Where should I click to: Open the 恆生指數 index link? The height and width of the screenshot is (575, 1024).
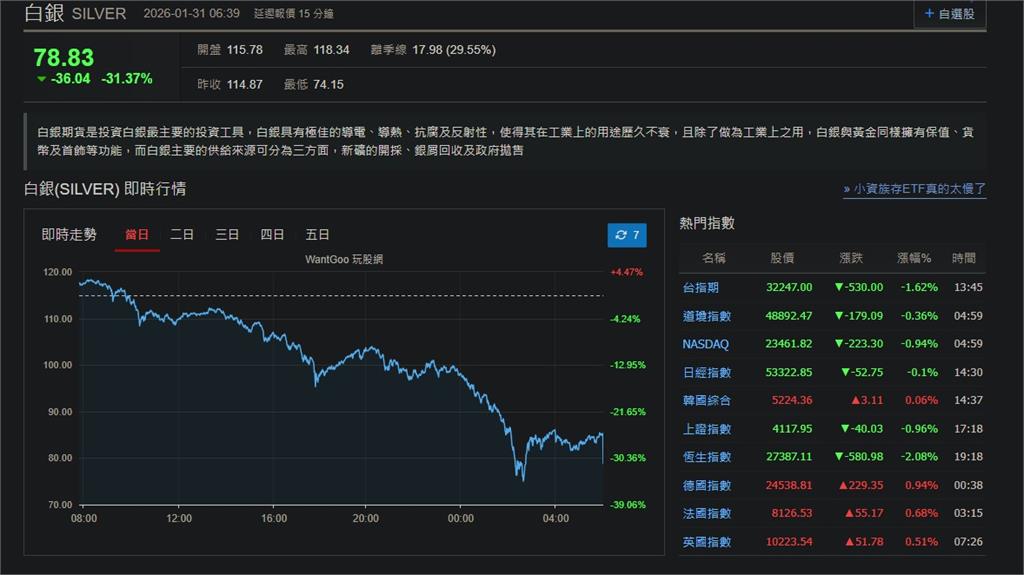tap(707, 457)
